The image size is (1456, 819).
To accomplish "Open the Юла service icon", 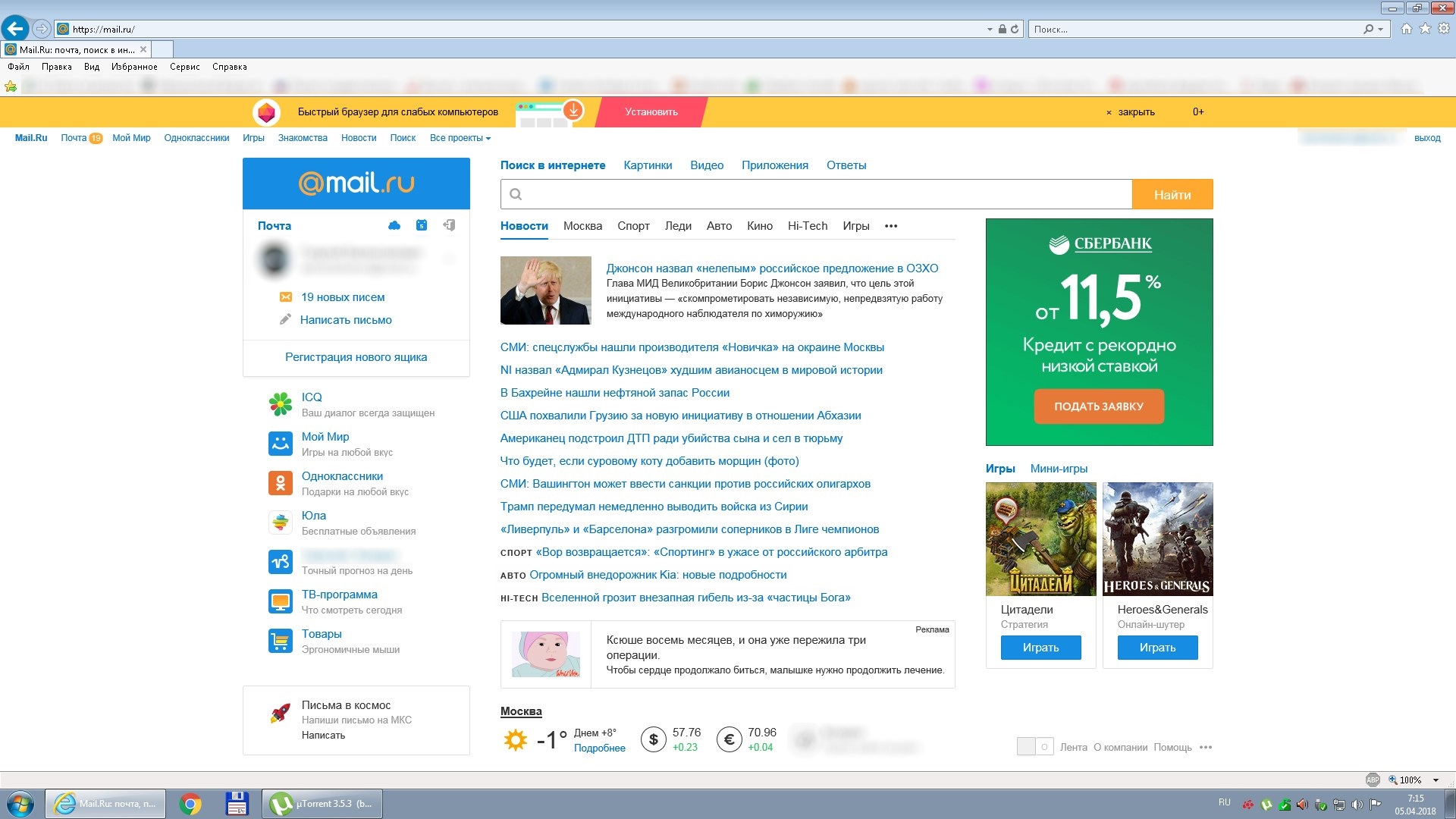I will (x=281, y=522).
